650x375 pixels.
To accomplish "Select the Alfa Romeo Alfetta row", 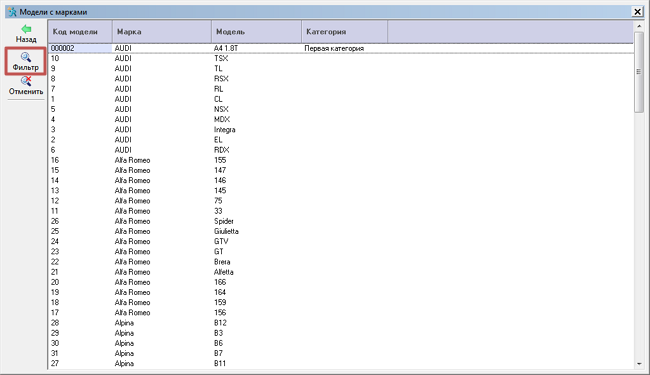I will pos(341,272).
